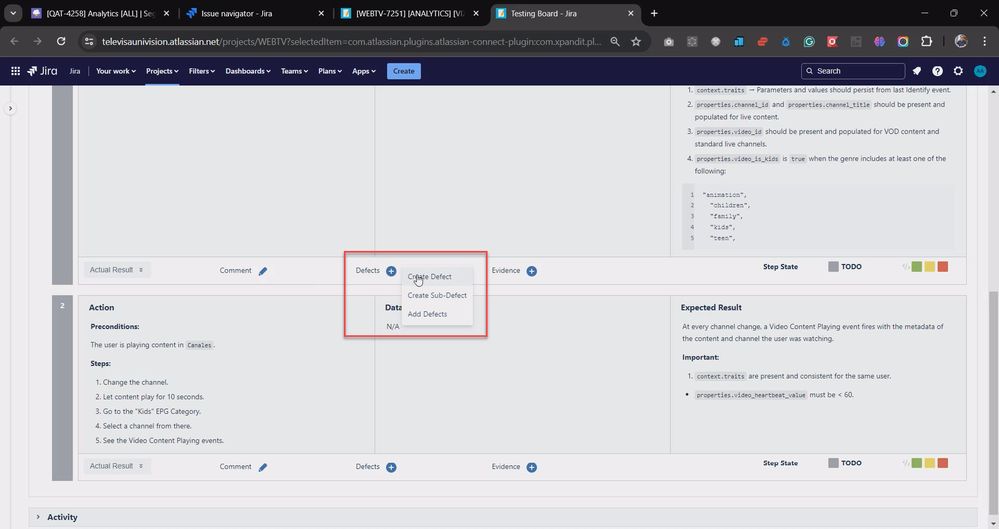The height and width of the screenshot is (529, 999).
Task: Expand the Filters dropdown
Action: [x=201, y=71]
